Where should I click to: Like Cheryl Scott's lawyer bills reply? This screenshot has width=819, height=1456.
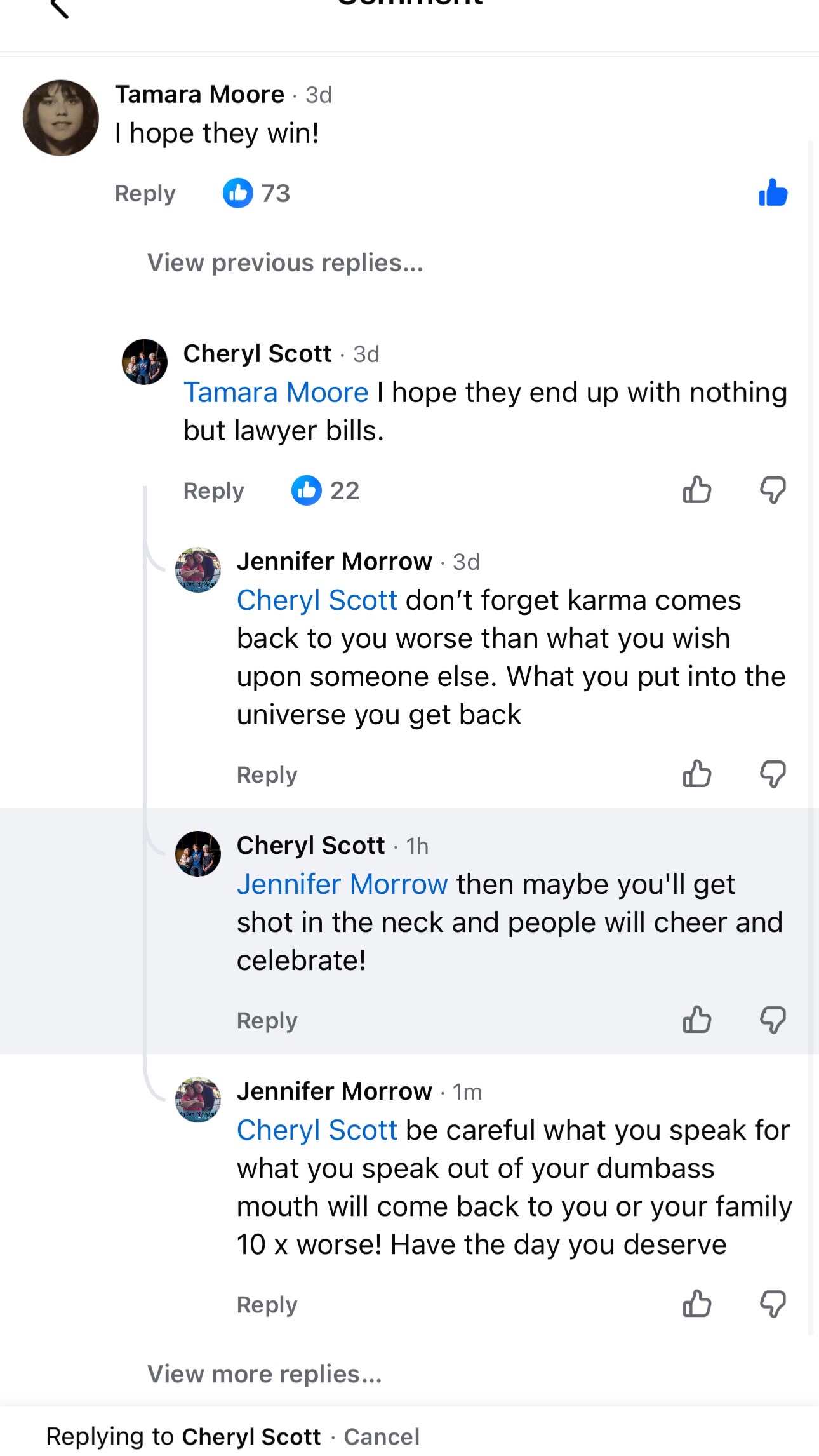(696, 490)
